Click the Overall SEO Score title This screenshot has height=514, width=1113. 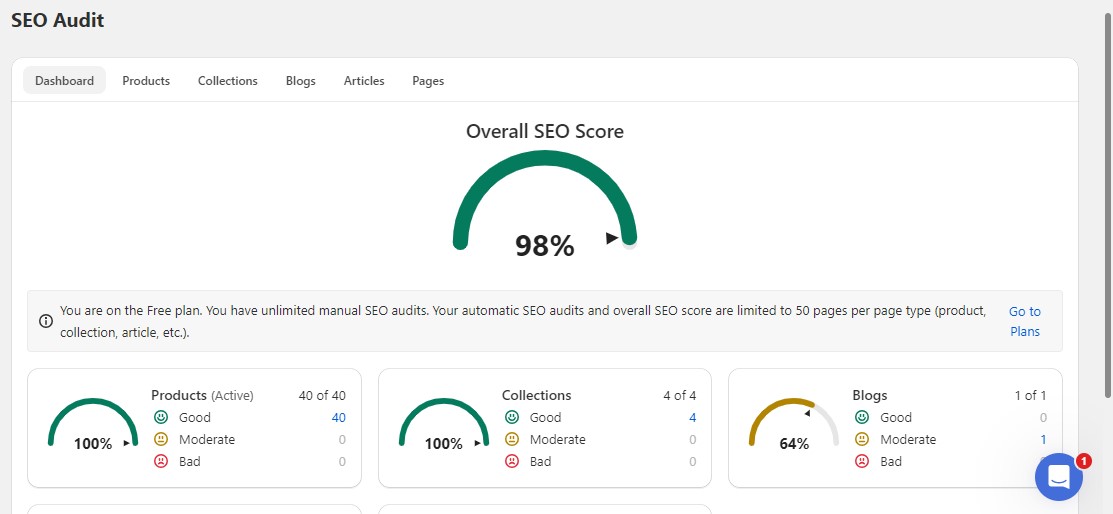(x=545, y=131)
